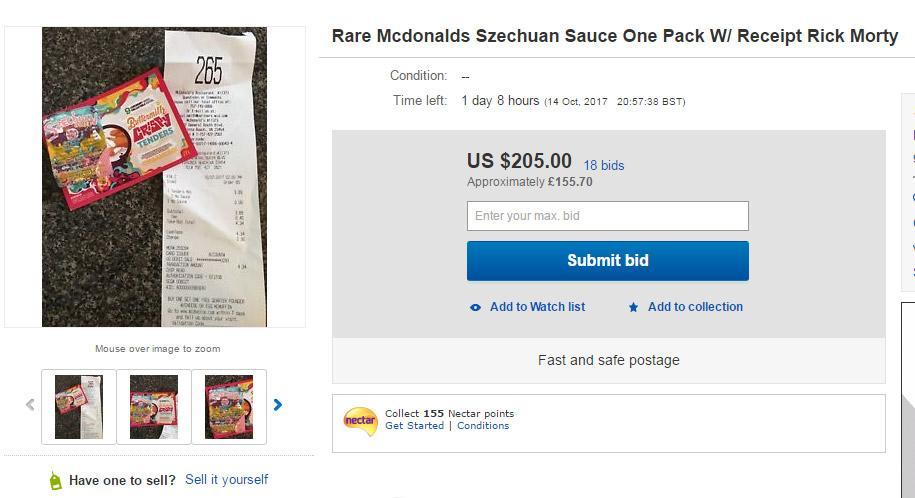Open the 18 bids history link
This screenshot has height=498, width=915.
pos(604,165)
